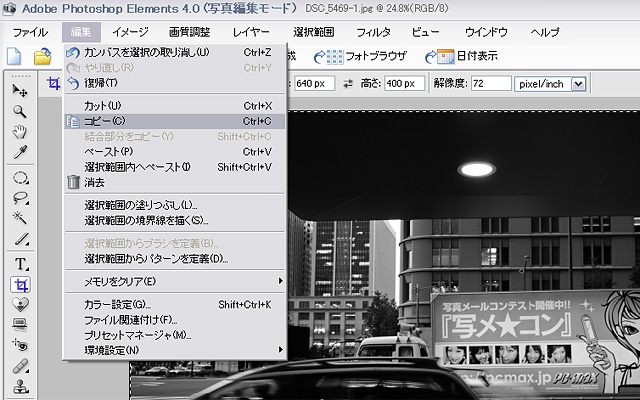Select the Healing Brush bandage tool

(20, 366)
